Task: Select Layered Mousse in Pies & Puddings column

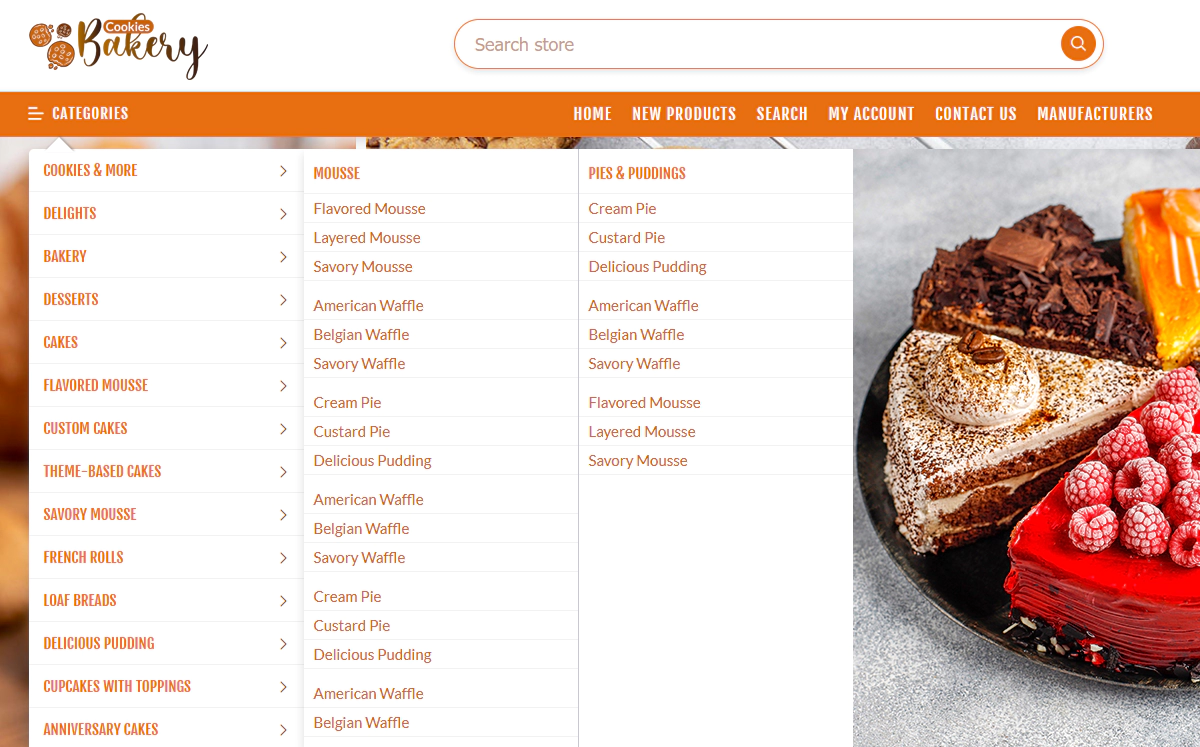Action: 642,431
